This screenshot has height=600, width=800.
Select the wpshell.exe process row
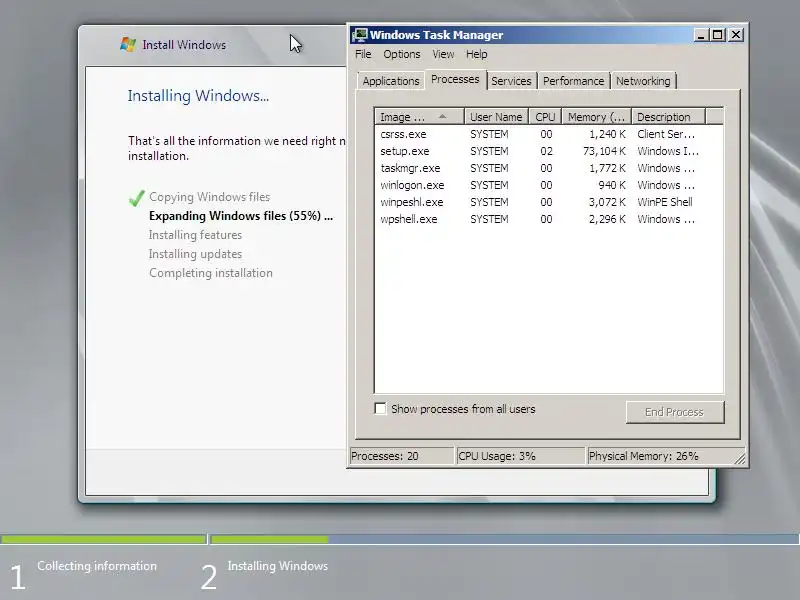[549, 219]
